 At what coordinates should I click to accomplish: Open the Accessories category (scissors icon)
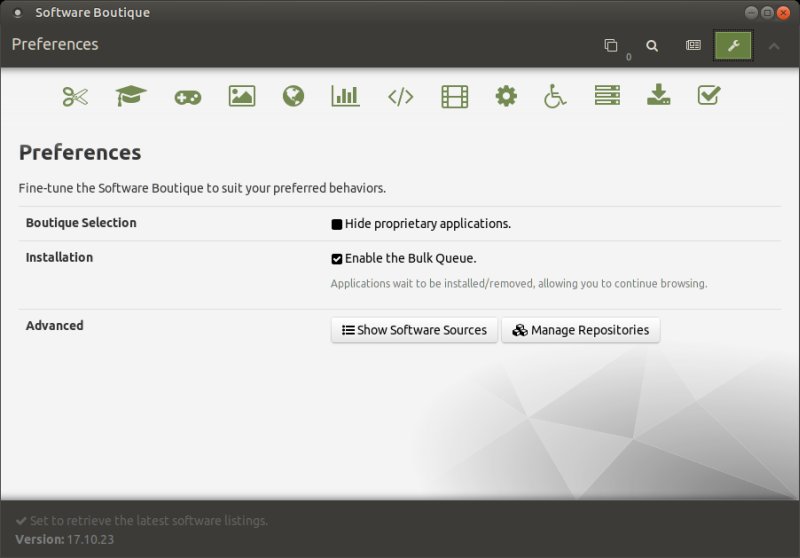[x=75, y=96]
